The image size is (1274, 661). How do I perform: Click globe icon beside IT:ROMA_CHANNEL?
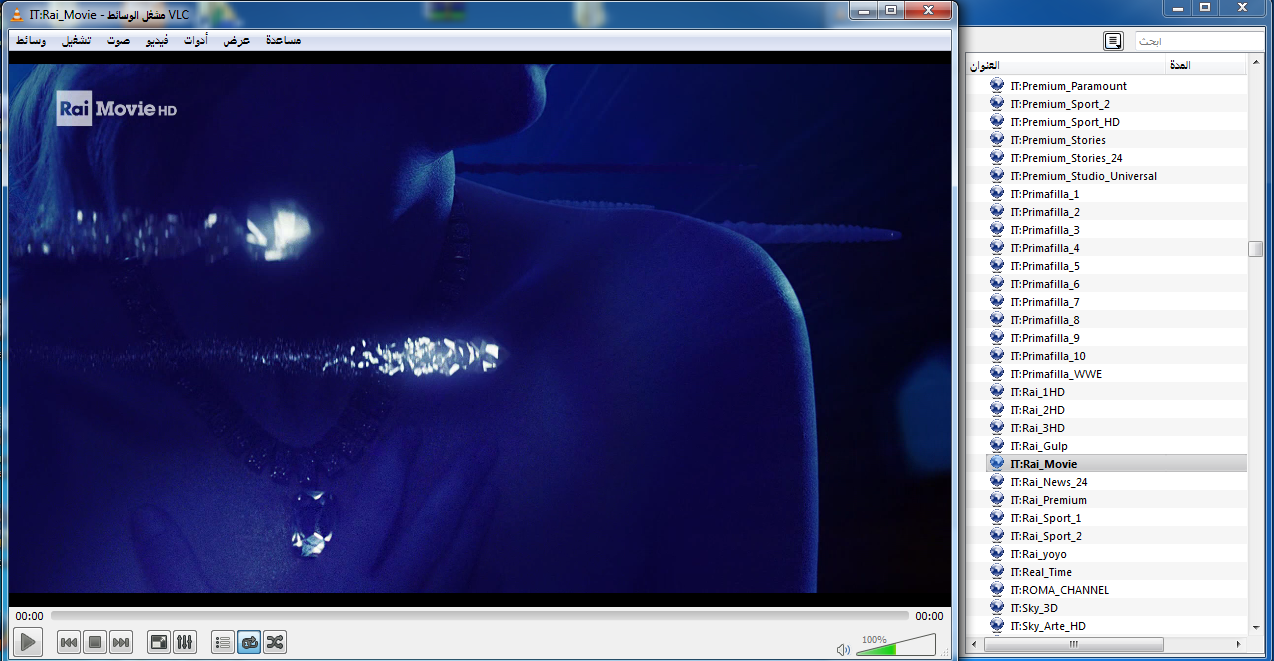coord(997,589)
